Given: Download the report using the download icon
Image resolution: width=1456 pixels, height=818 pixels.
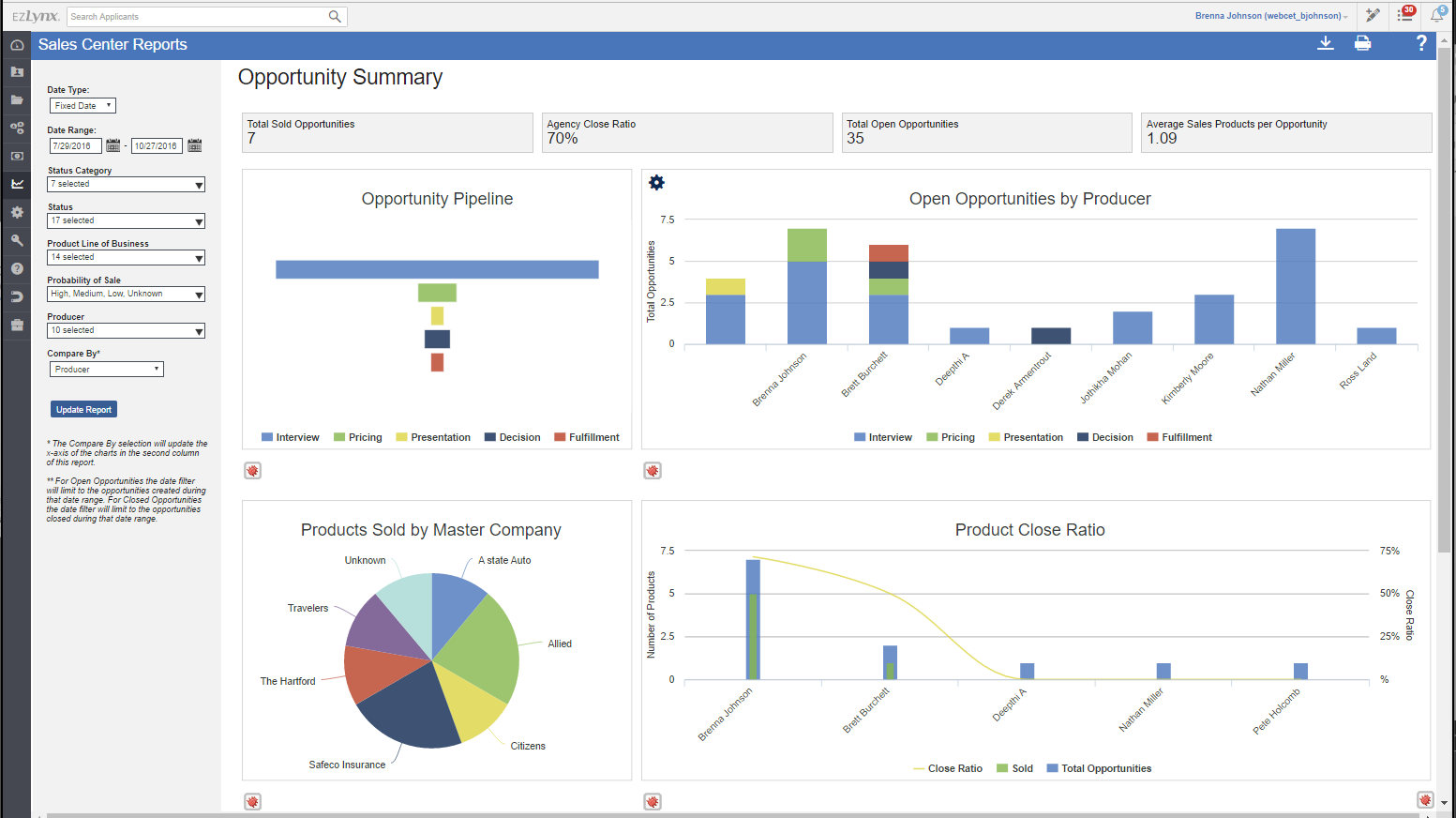Looking at the screenshot, I should 1326,43.
